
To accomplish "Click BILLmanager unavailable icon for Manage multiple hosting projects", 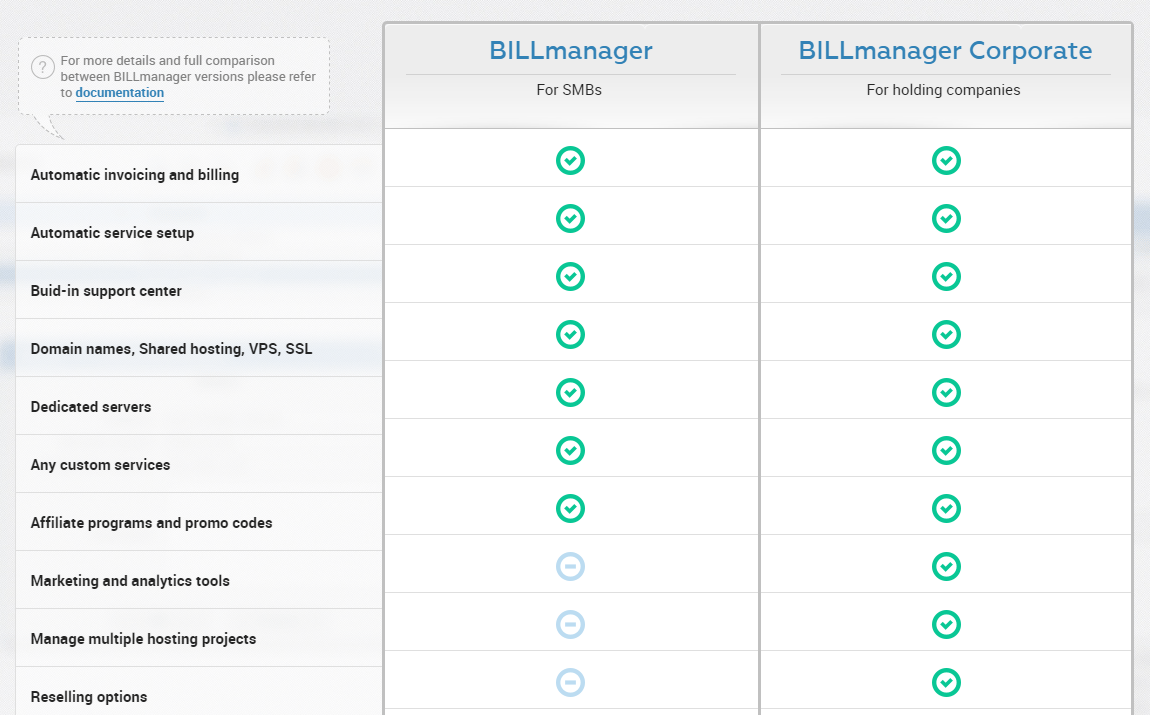I will (x=571, y=624).
